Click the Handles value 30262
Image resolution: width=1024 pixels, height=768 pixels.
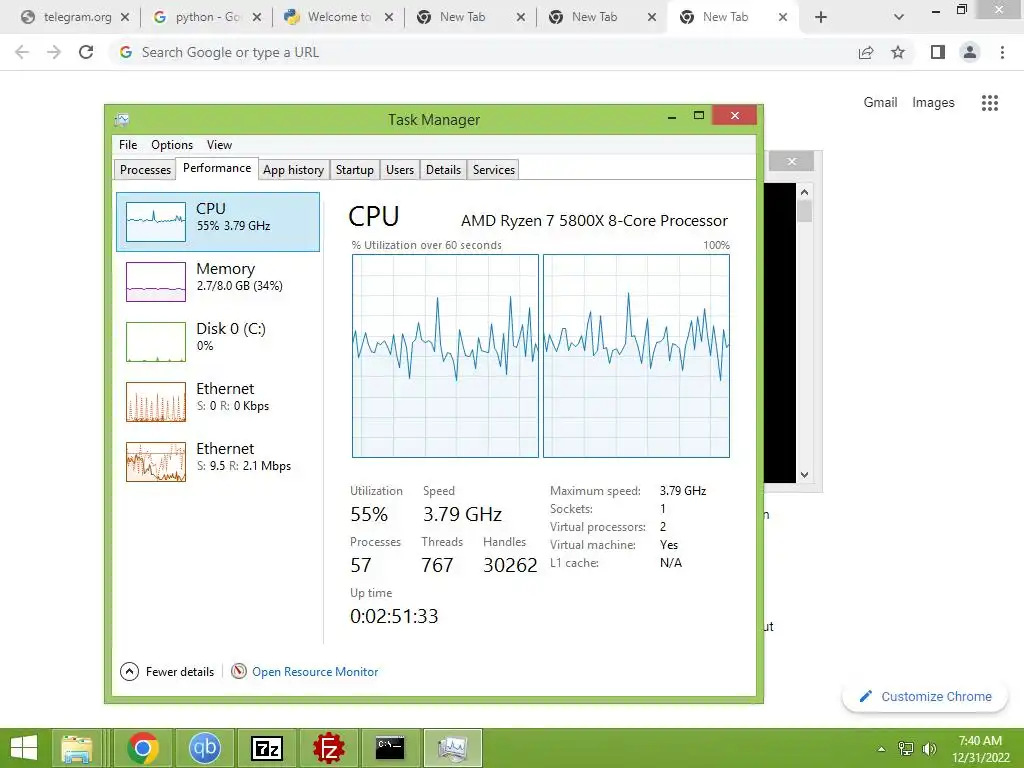(x=510, y=565)
